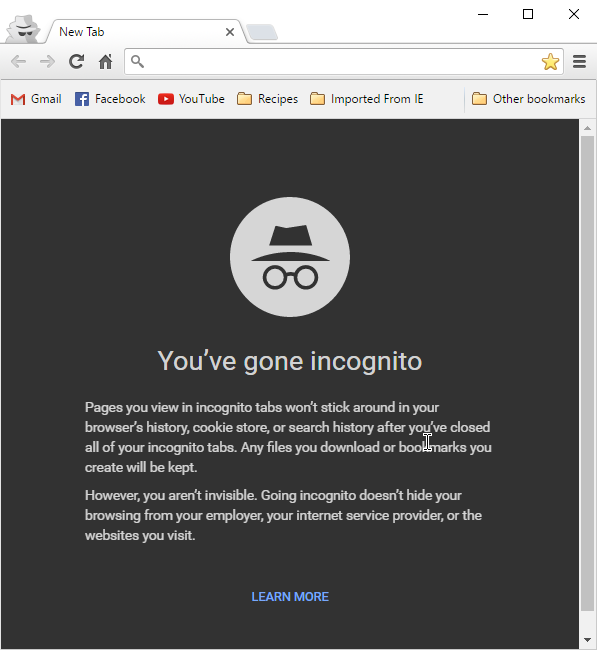Open the Facebook bookmark
The image size is (597, 650).
pos(110,99)
